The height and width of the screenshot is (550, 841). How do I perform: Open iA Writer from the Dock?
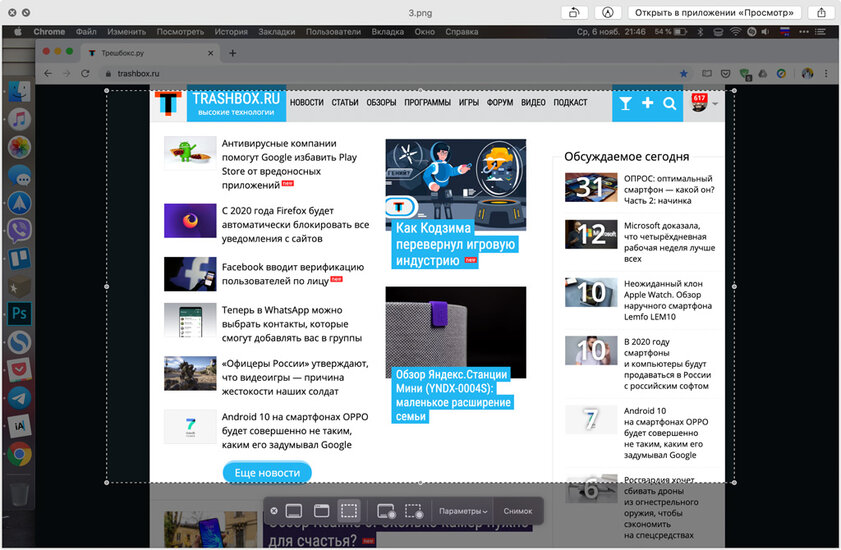coord(19,426)
